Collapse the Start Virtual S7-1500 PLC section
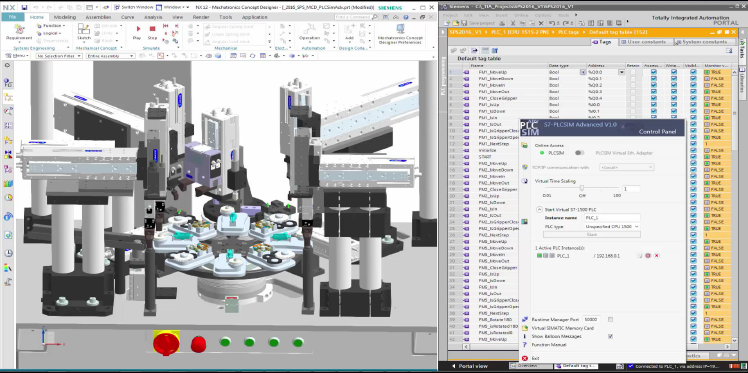This screenshot has height=373, width=748. (539, 209)
